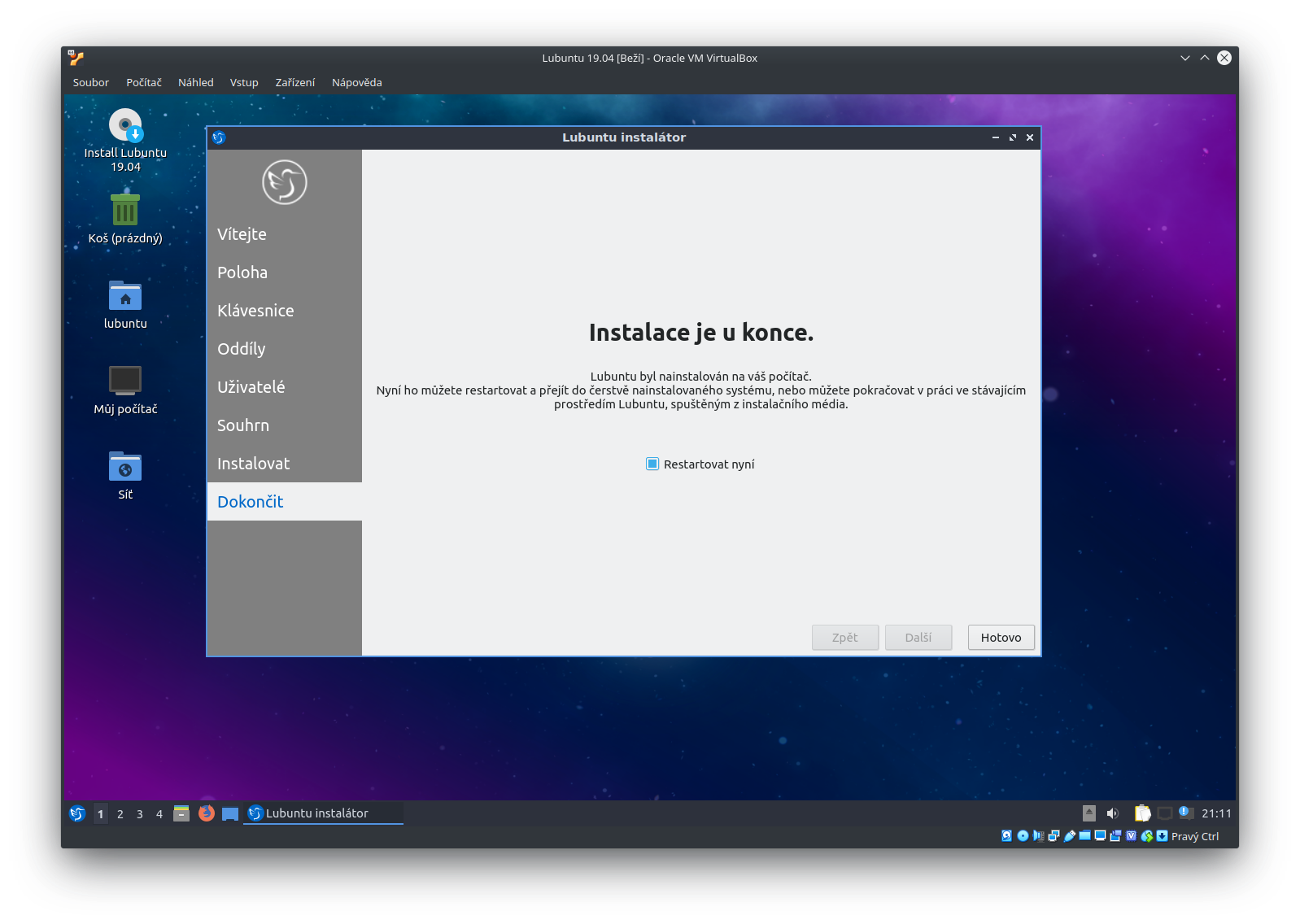Click the Zpět button
Image resolution: width=1300 pixels, height=924 pixels.
pyautogui.click(x=845, y=638)
